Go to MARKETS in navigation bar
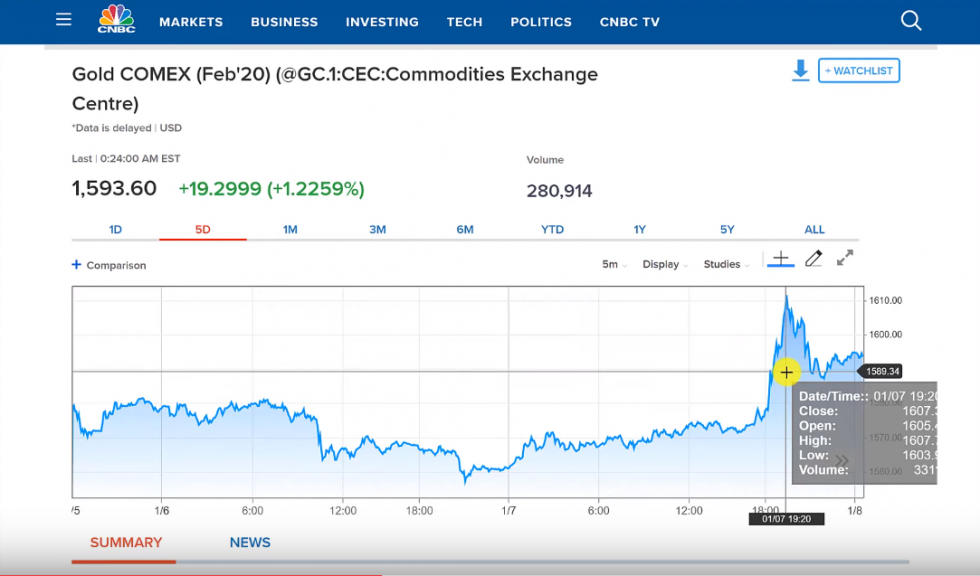Image resolution: width=980 pixels, height=576 pixels. click(x=191, y=22)
